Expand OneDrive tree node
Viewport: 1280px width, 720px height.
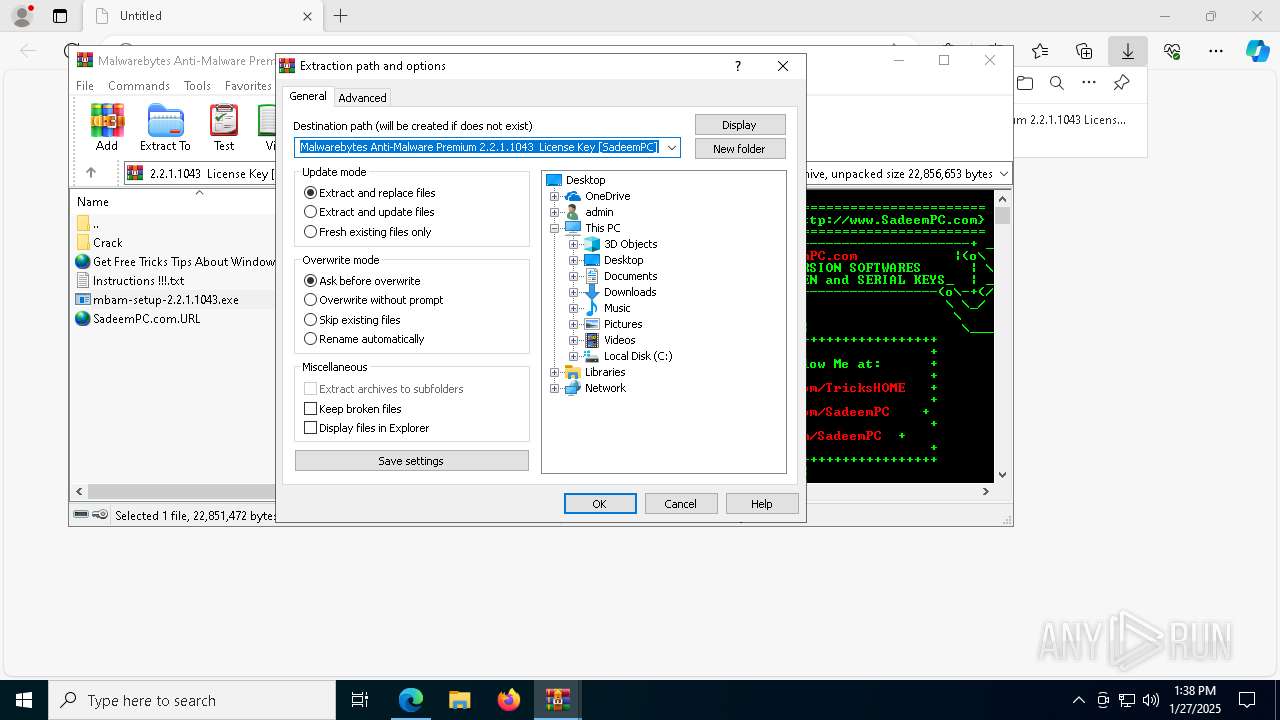click(555, 196)
